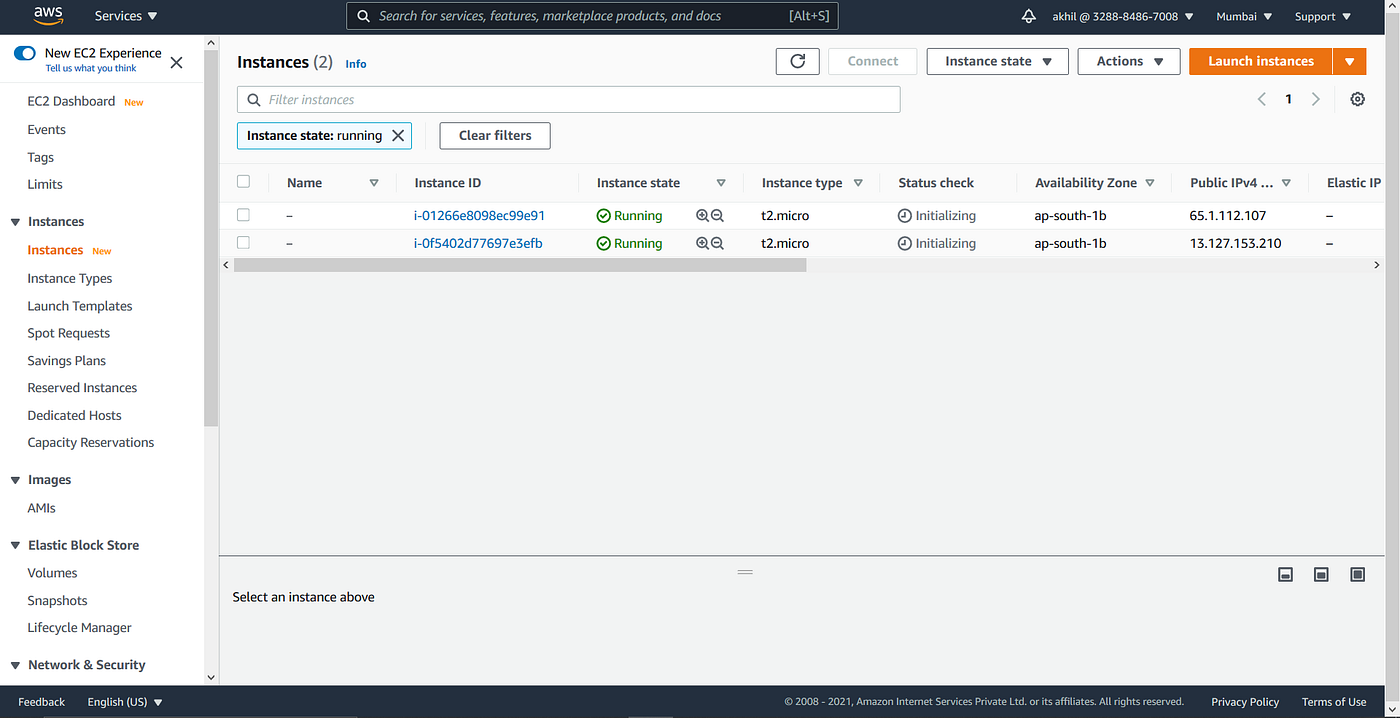Zoom out icon for instance i-0f5402d77697e3efb
Image resolution: width=1400 pixels, height=718 pixels.
pyautogui.click(x=717, y=243)
